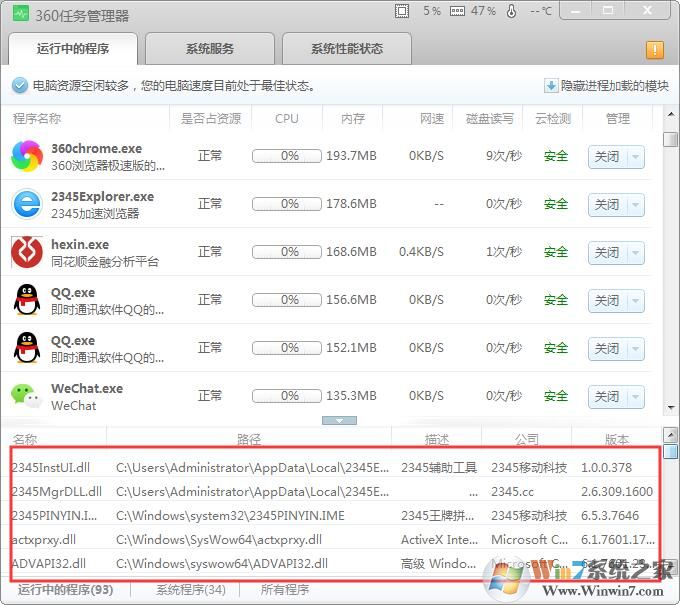680x605 pixels.
Task: Open the 系统性能状态 tab
Action: point(347,49)
